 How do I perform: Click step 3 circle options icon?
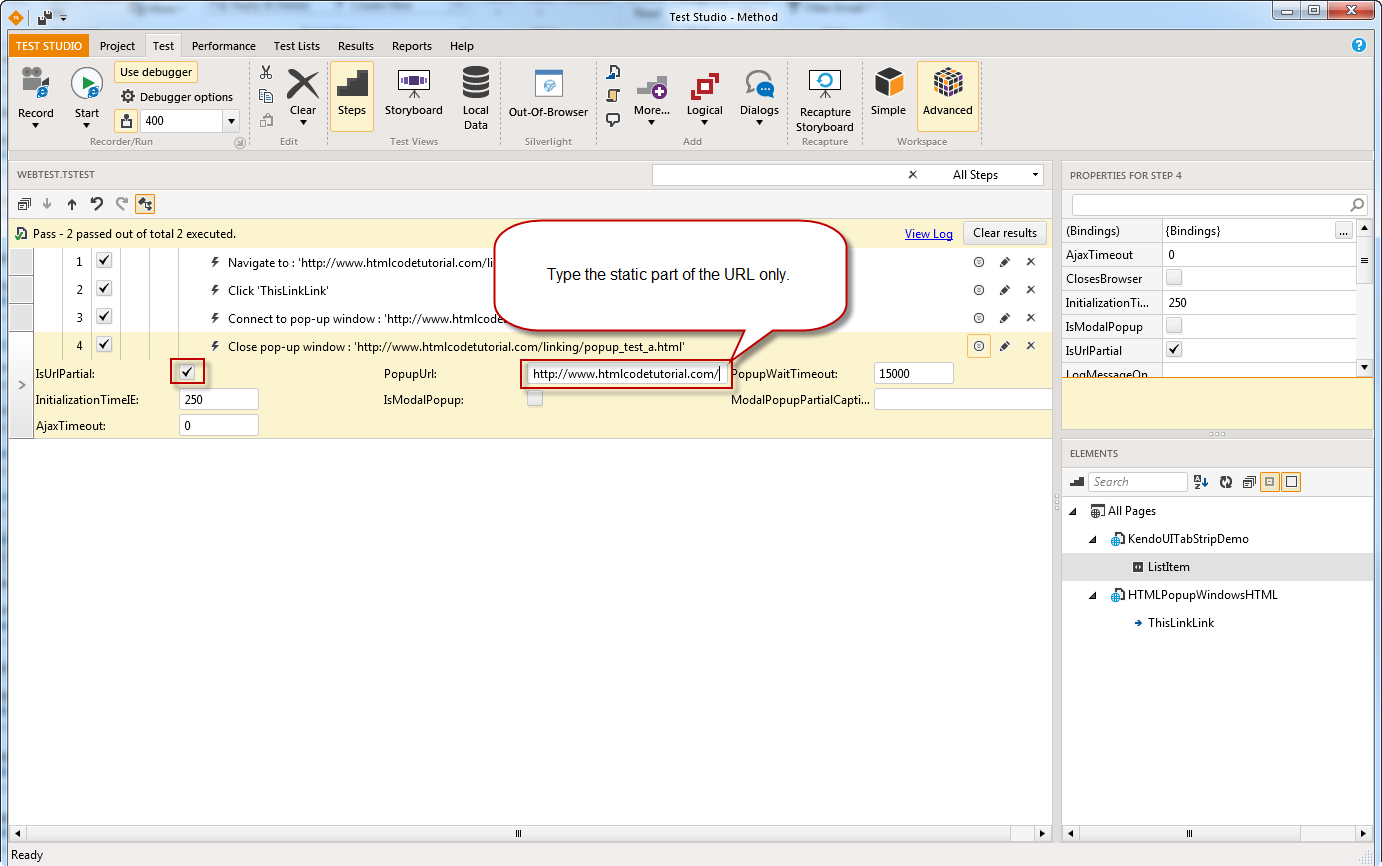pyautogui.click(x=979, y=318)
